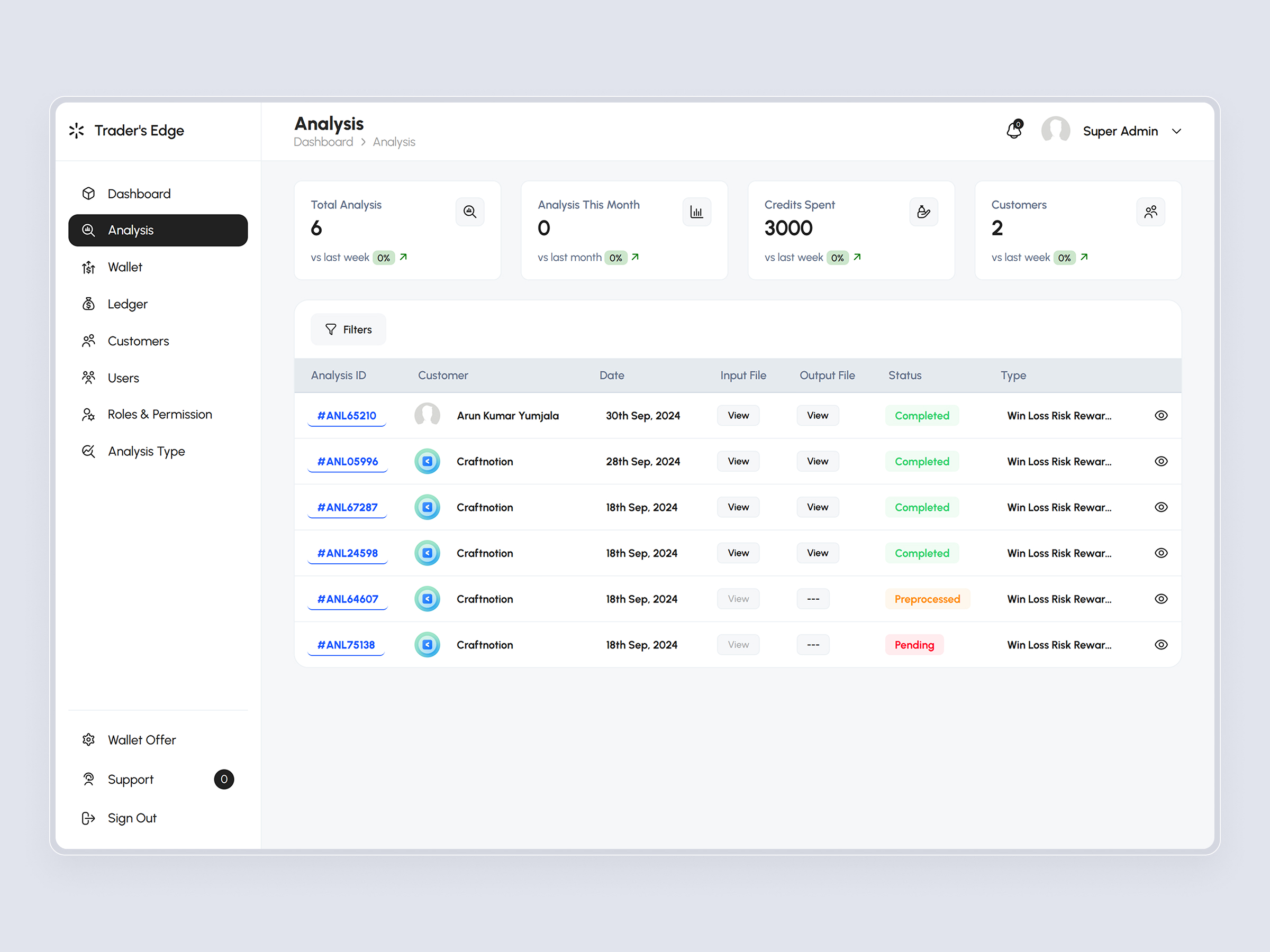The height and width of the screenshot is (952, 1270).
Task: Open the Ledger section
Action: click(127, 304)
